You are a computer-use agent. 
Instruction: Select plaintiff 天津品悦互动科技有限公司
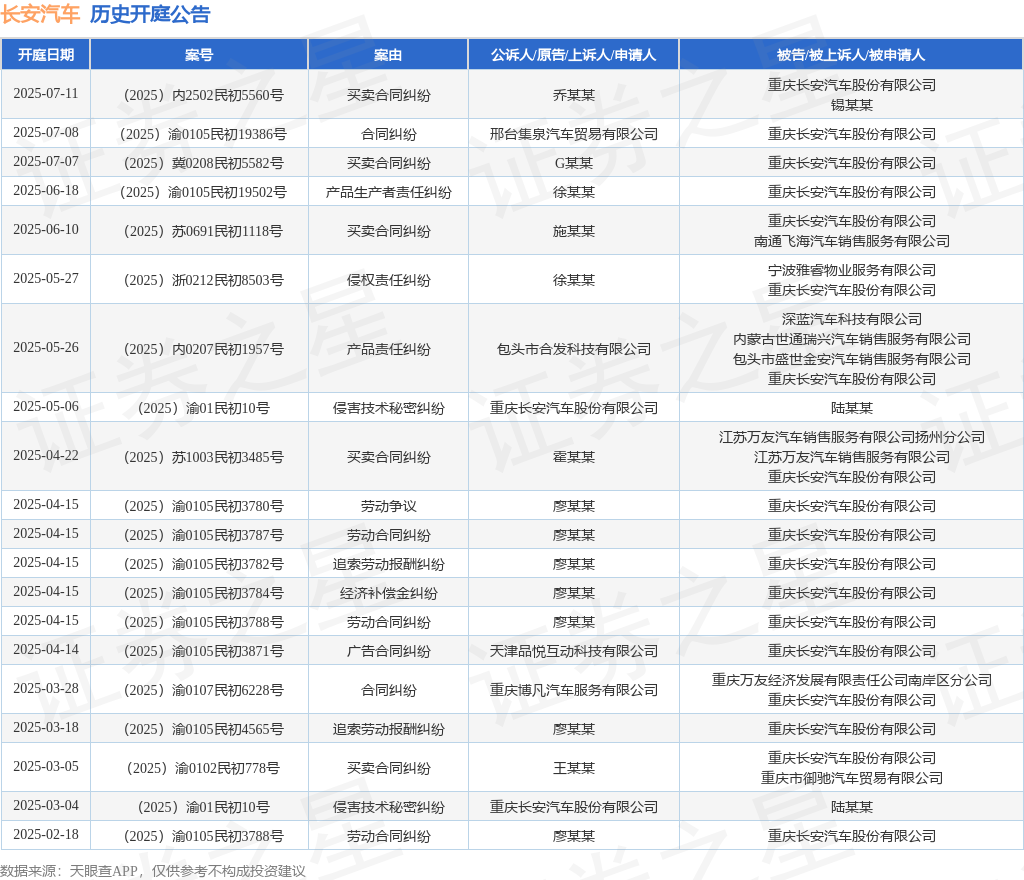tap(573, 651)
